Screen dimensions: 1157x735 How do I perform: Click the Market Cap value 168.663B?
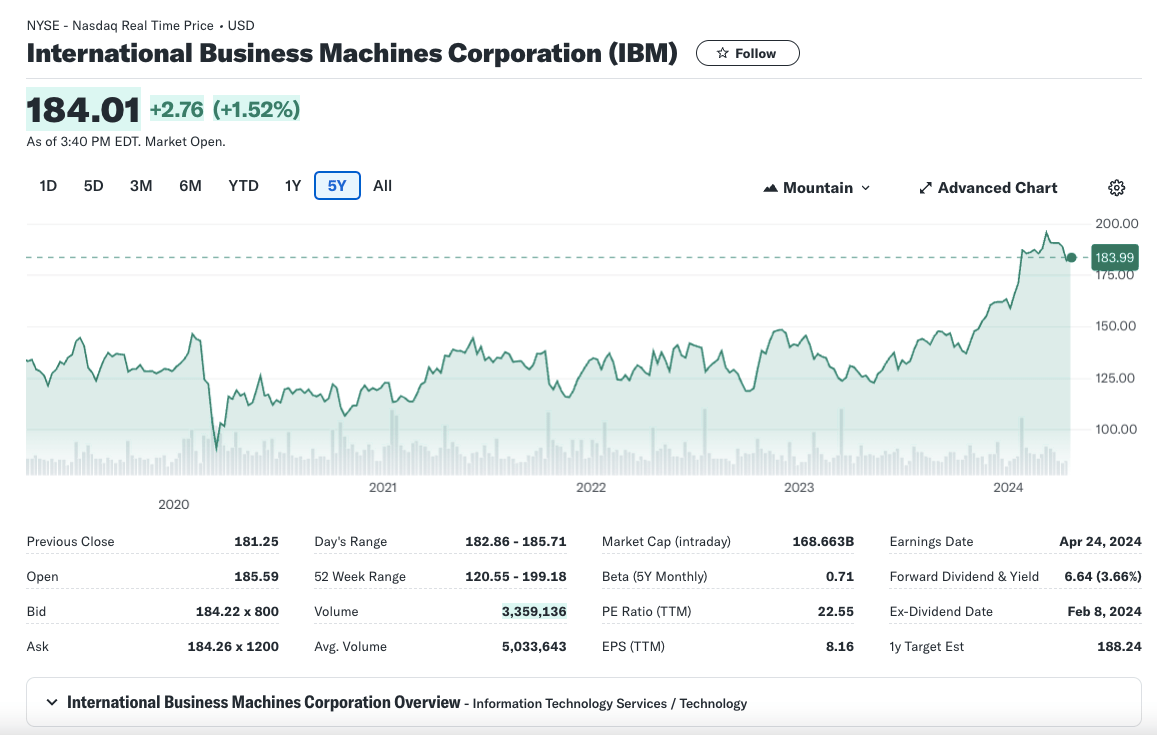tap(823, 541)
